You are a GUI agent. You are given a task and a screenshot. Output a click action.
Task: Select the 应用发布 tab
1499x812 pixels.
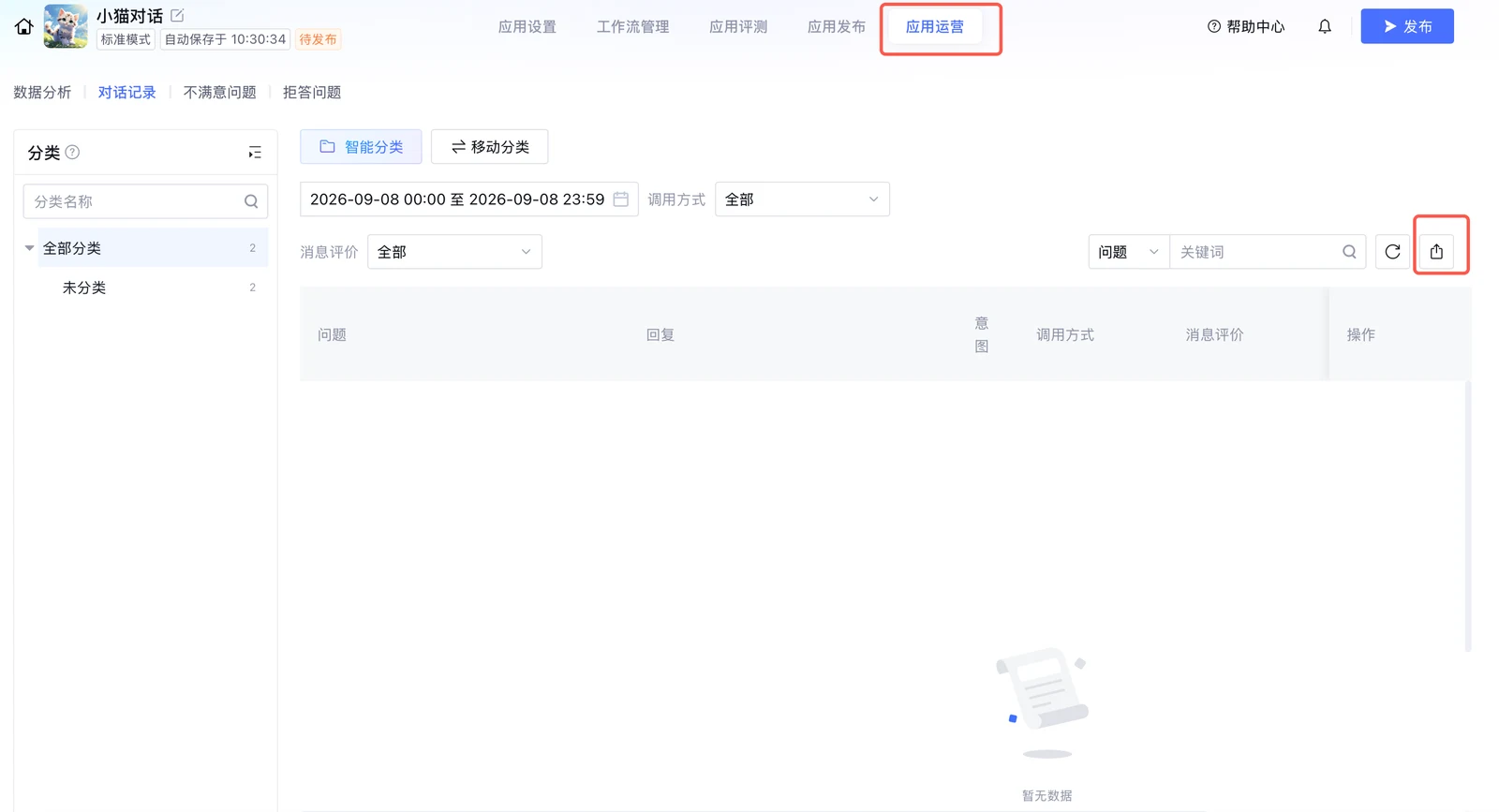click(x=837, y=26)
